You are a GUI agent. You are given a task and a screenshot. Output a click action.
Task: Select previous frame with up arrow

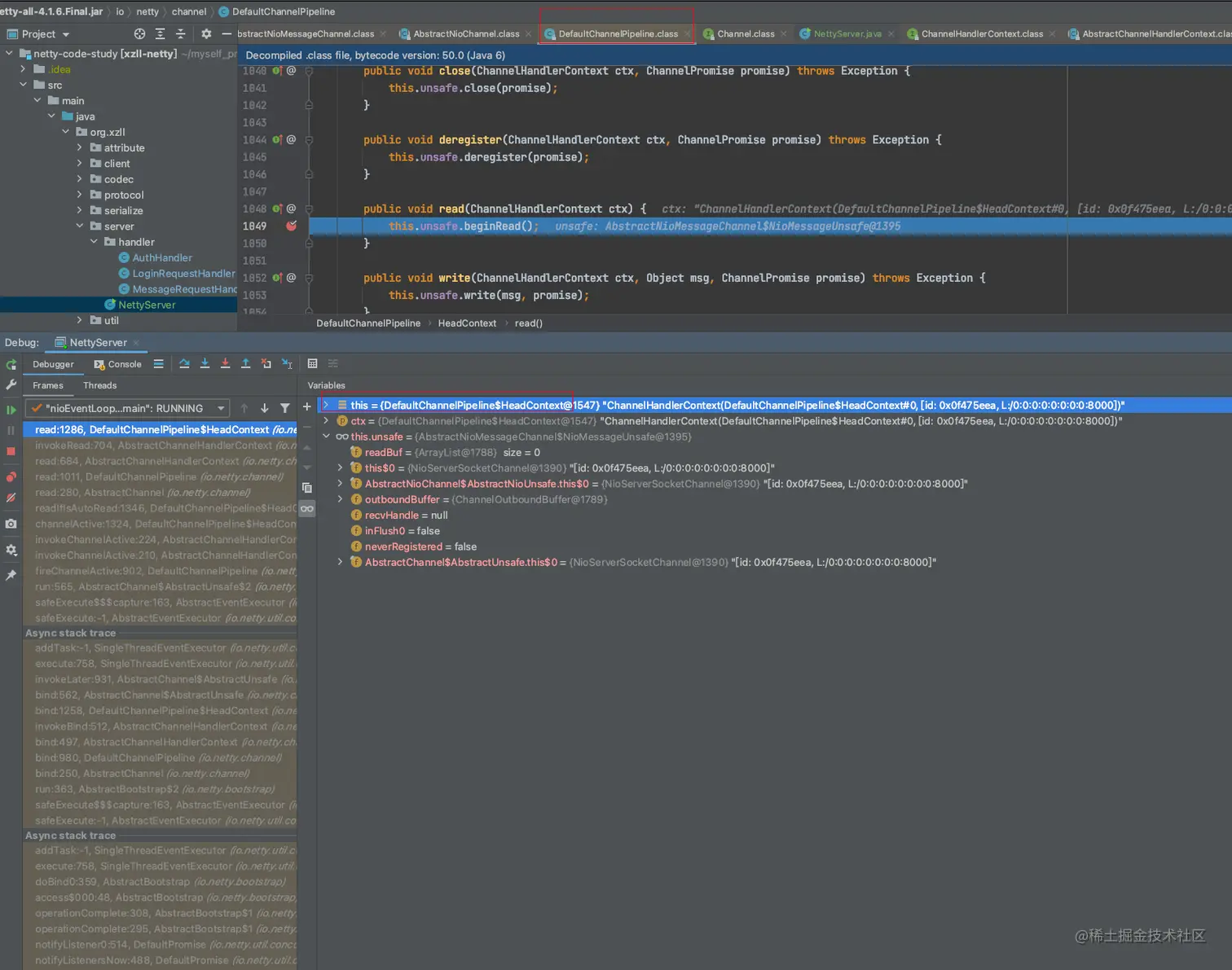coord(244,408)
